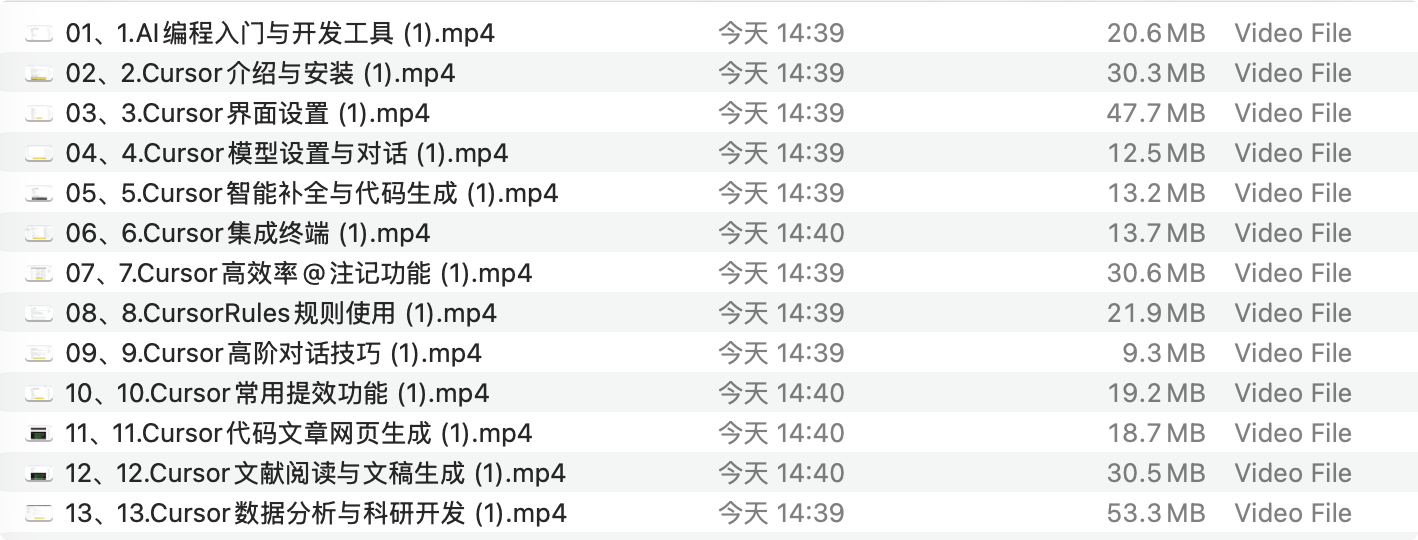1418x540 pixels.
Task: Click the 47.7 MB size entry
Action: pos(1155,114)
